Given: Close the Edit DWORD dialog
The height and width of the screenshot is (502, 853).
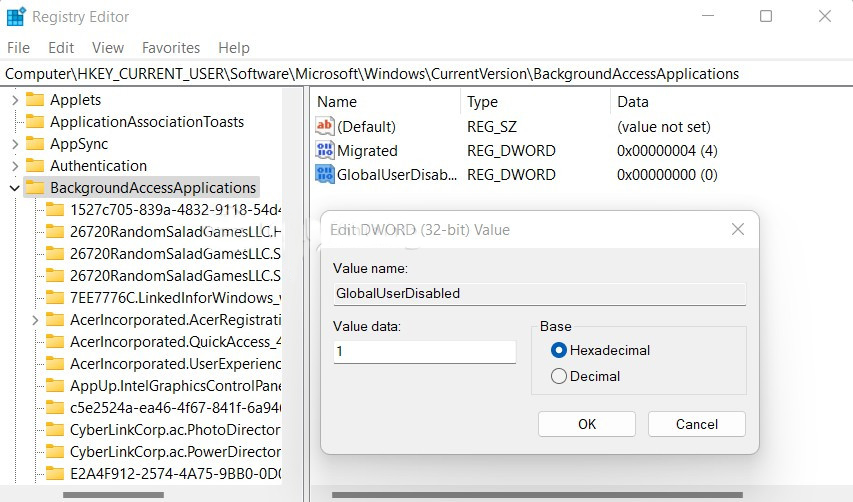Looking at the screenshot, I should [x=738, y=230].
